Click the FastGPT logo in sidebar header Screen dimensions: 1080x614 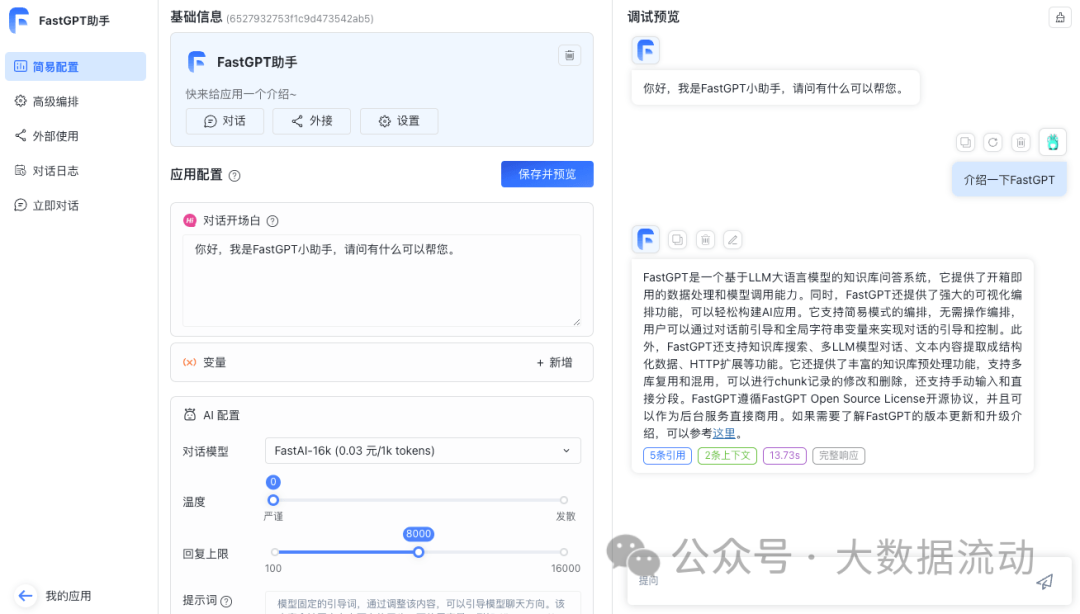pyautogui.click(x=19, y=20)
